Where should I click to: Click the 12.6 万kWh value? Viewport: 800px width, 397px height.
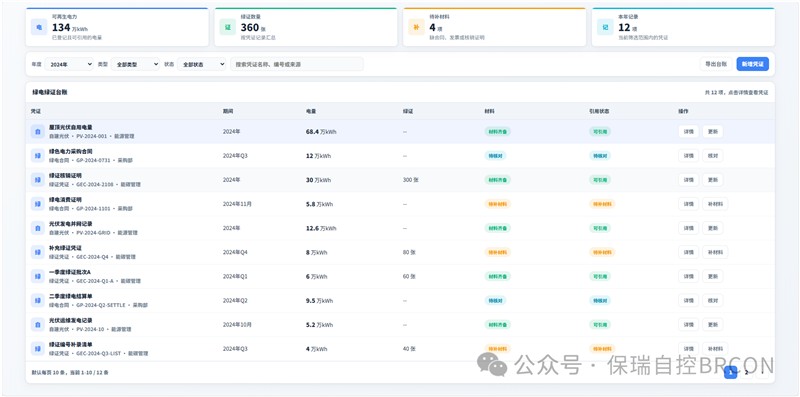[x=321, y=228]
